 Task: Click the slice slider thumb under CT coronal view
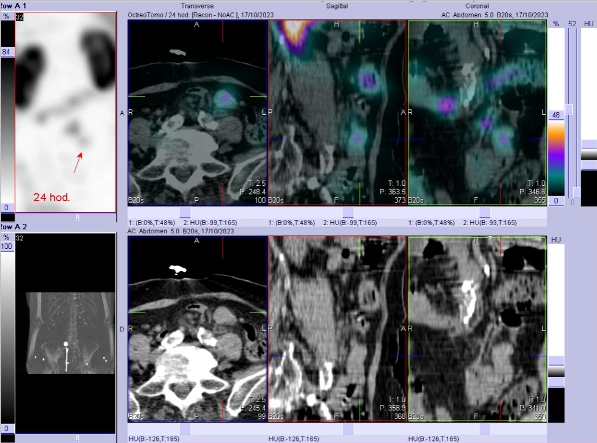[485, 429]
